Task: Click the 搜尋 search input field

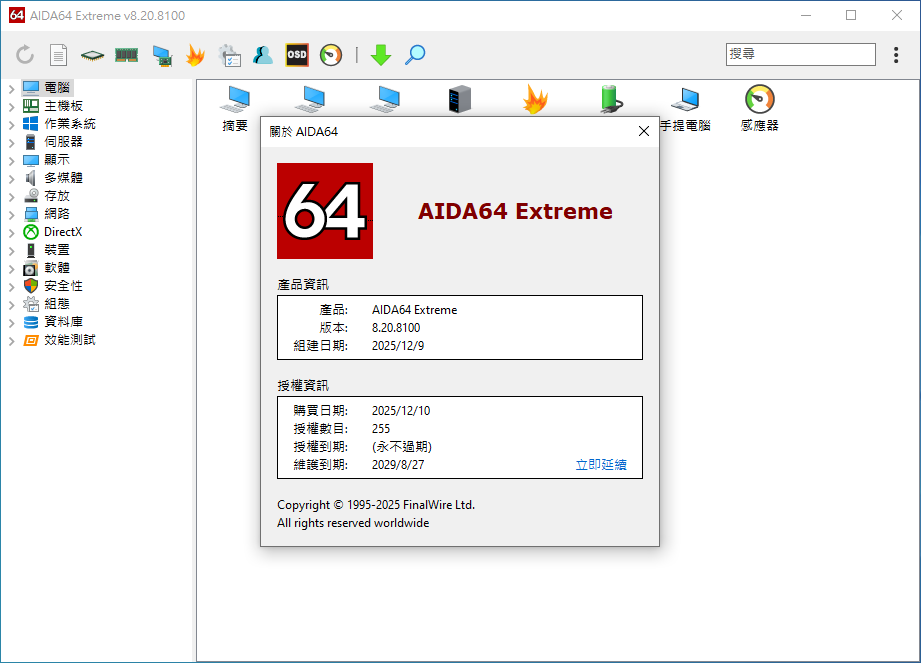Action: (x=800, y=54)
